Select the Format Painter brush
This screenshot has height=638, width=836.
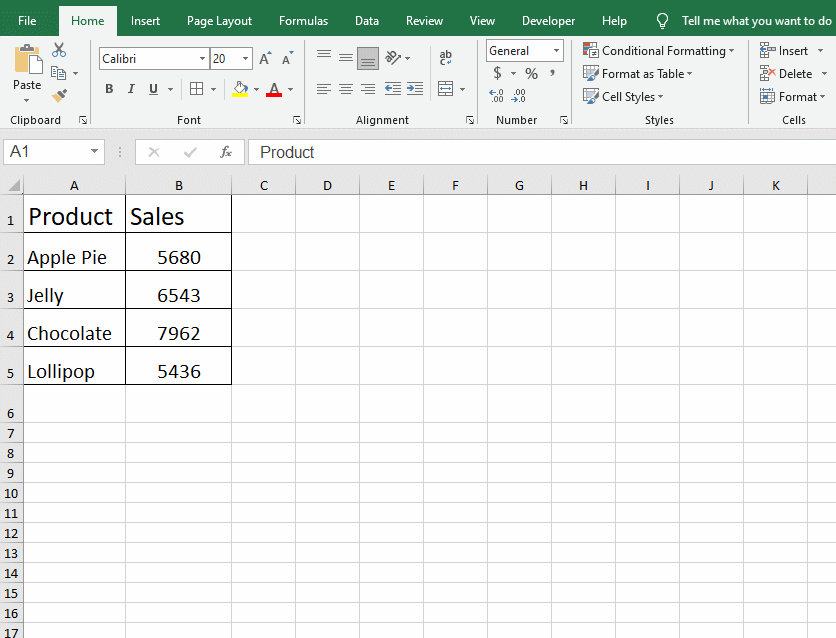pos(59,96)
